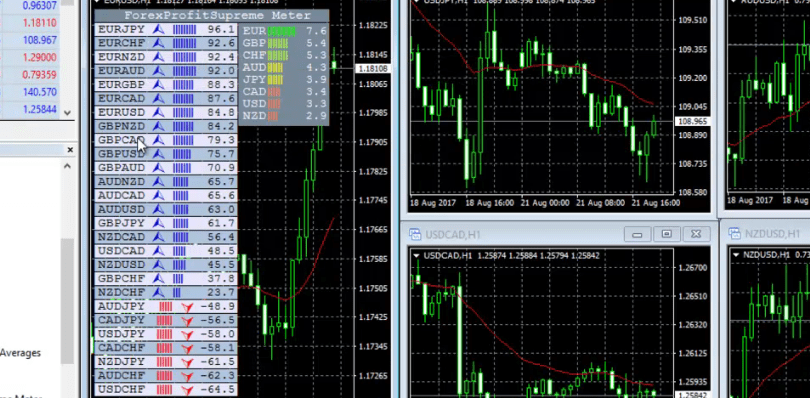Click the GBPCHF value 37.8
The height and width of the screenshot is (398, 810).
click(x=221, y=279)
